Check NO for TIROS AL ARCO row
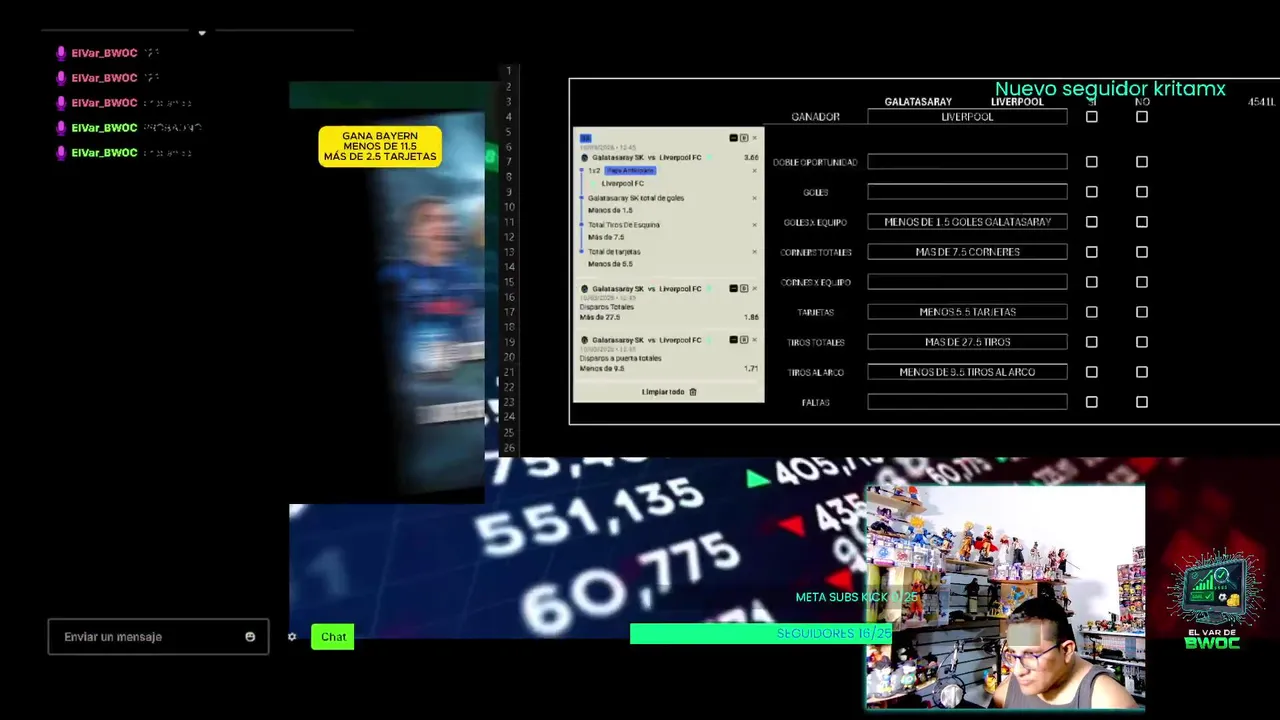This screenshot has height=720, width=1280. 1142,372
